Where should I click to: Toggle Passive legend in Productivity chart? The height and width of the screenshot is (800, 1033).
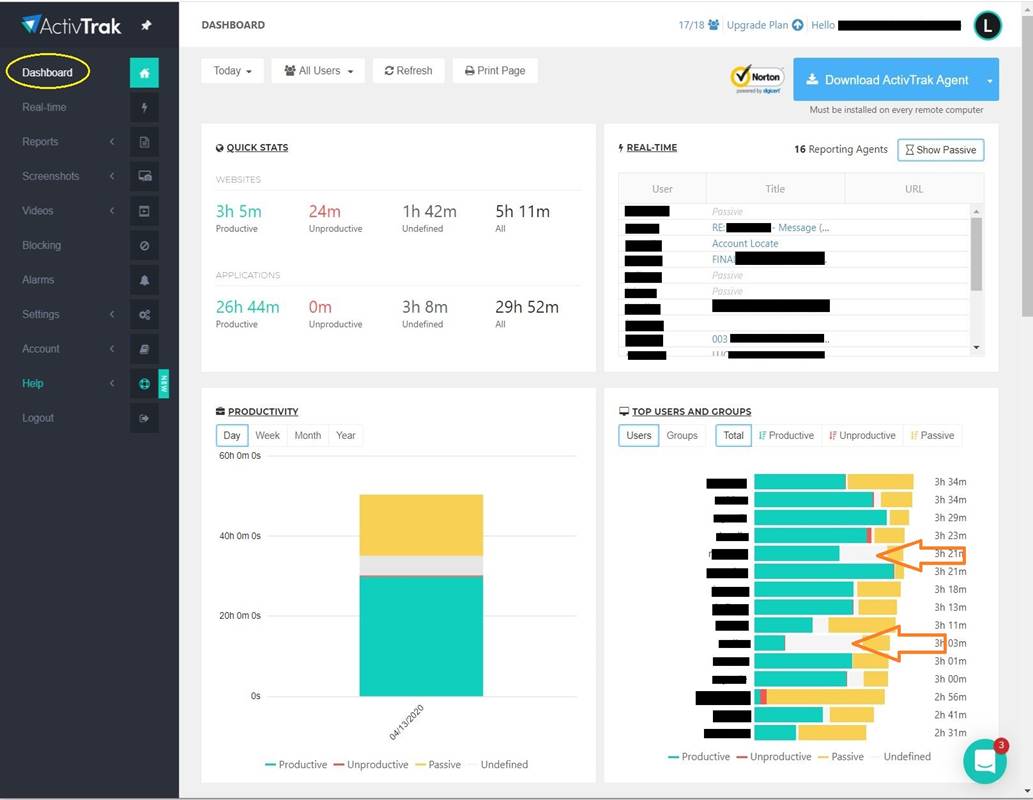click(438, 764)
